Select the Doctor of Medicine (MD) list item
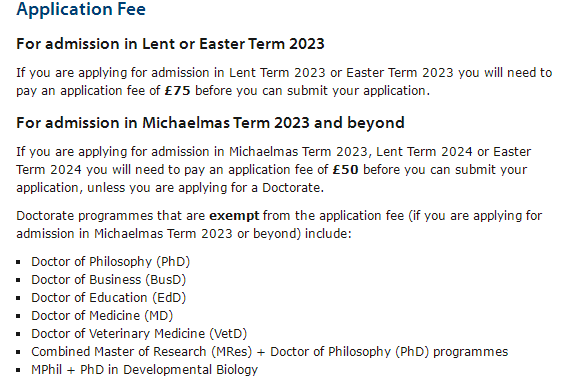This screenshot has width=581, height=382. [102, 316]
